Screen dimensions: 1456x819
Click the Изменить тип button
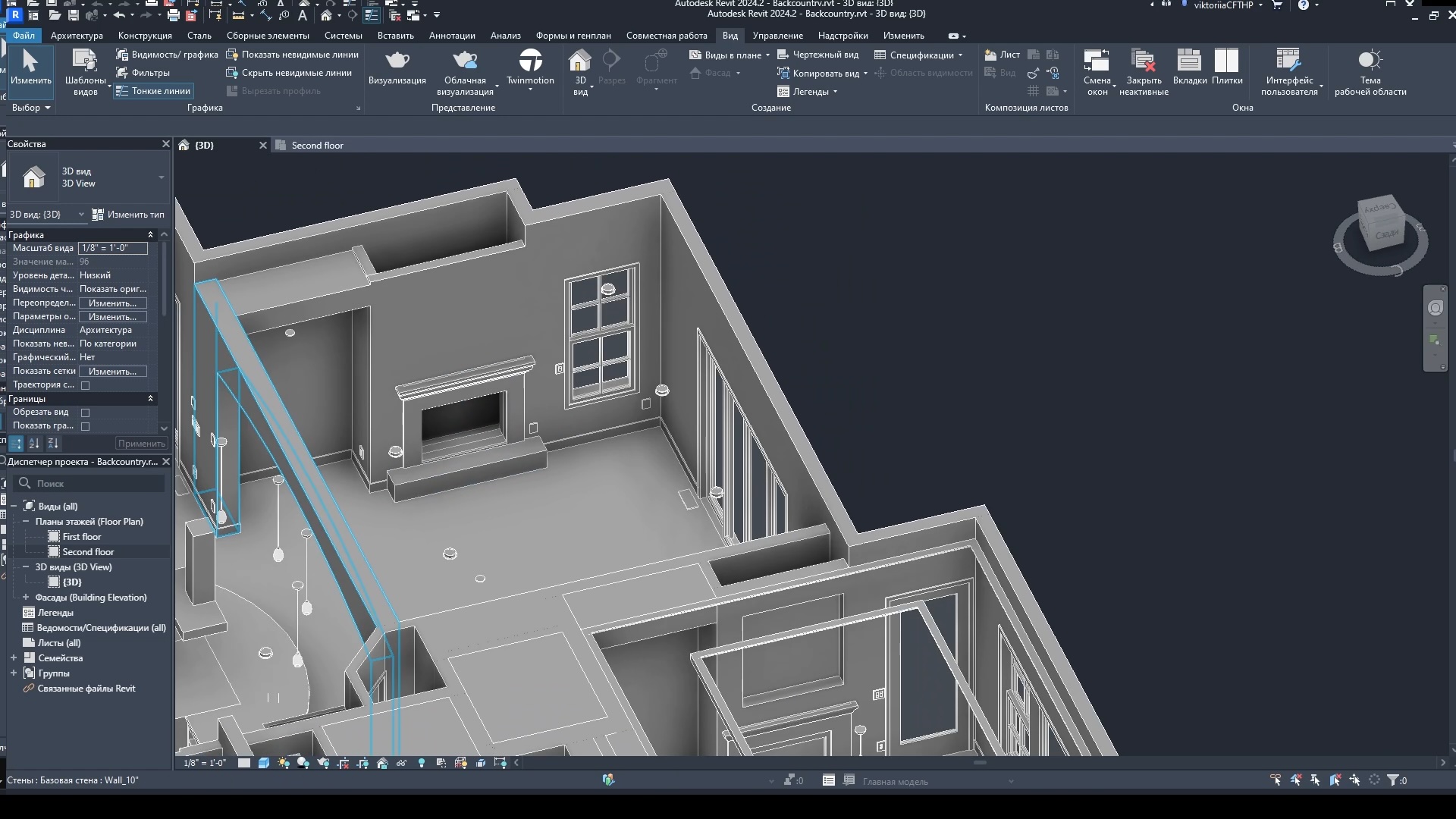pos(128,215)
